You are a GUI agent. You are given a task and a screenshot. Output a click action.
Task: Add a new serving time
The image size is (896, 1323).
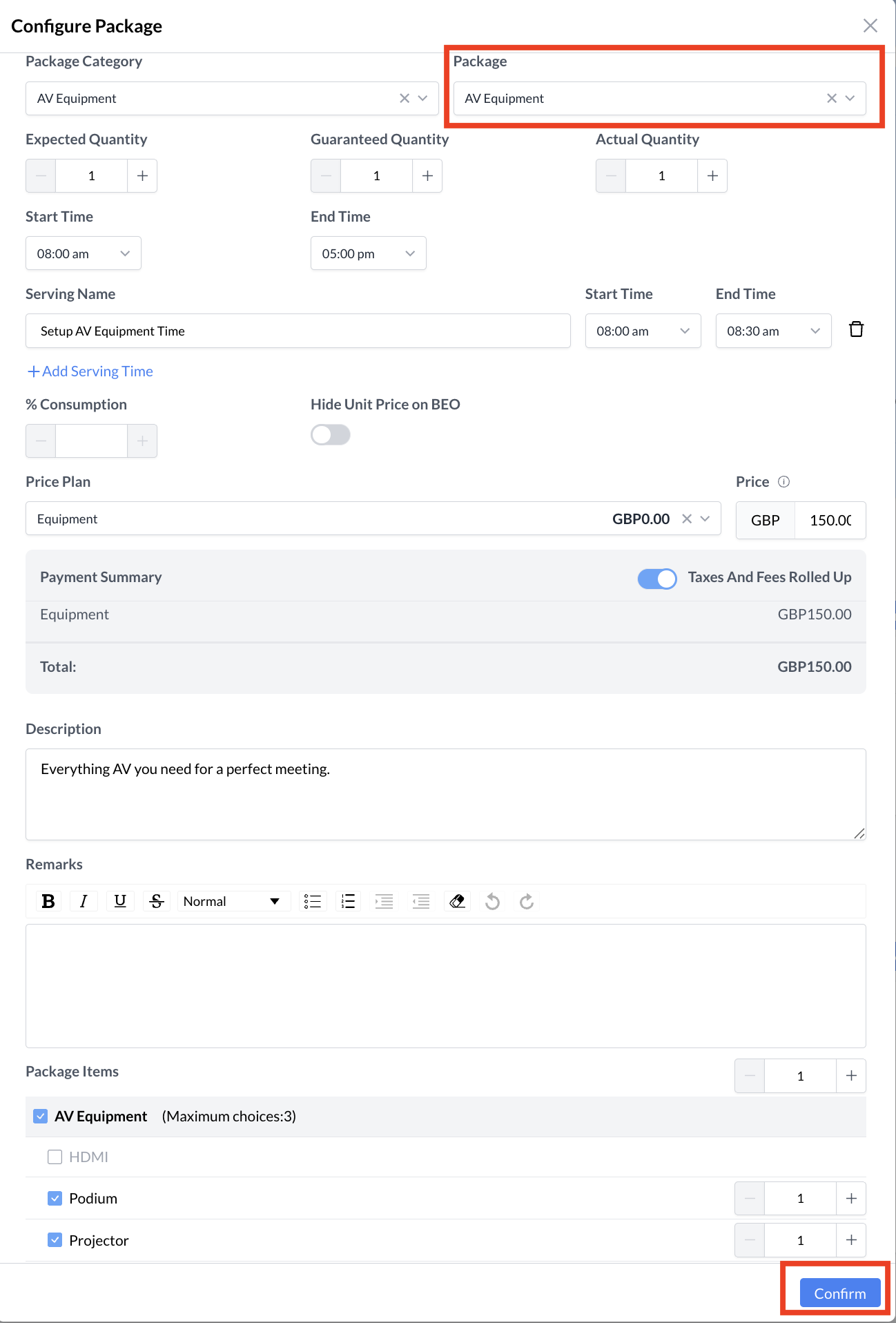coord(90,371)
